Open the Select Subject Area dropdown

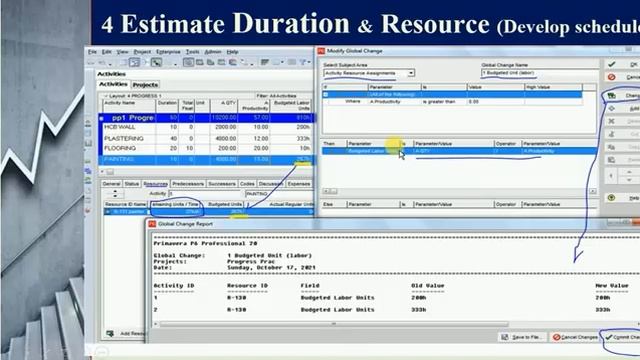click(x=411, y=73)
